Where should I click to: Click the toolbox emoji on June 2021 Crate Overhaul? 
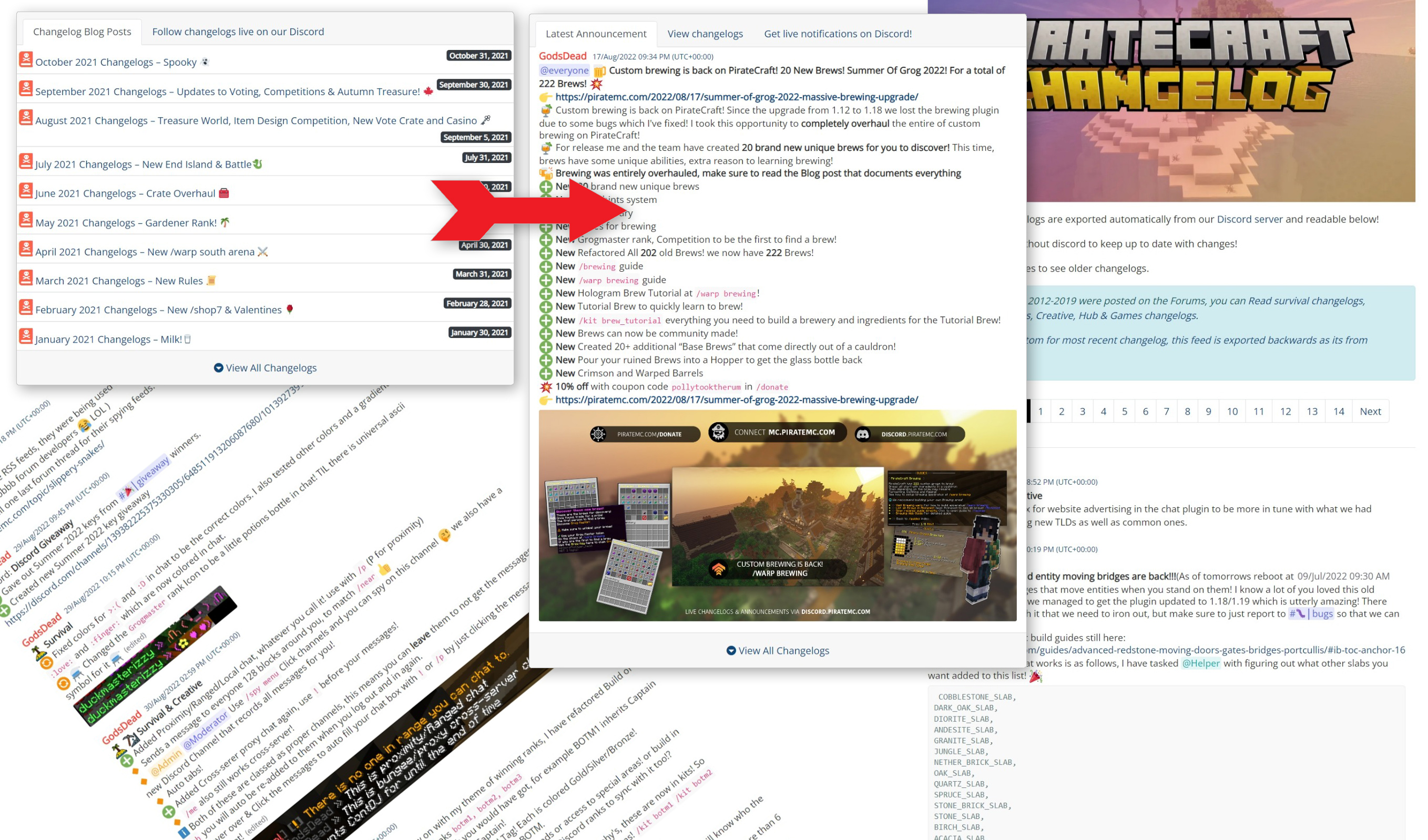coord(225,193)
